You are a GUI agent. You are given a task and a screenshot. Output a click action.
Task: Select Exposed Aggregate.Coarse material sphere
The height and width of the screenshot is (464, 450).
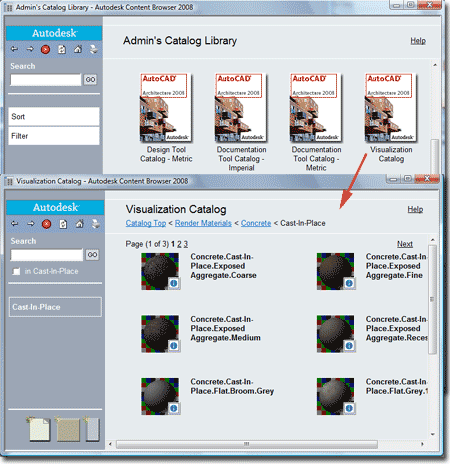[160, 271]
